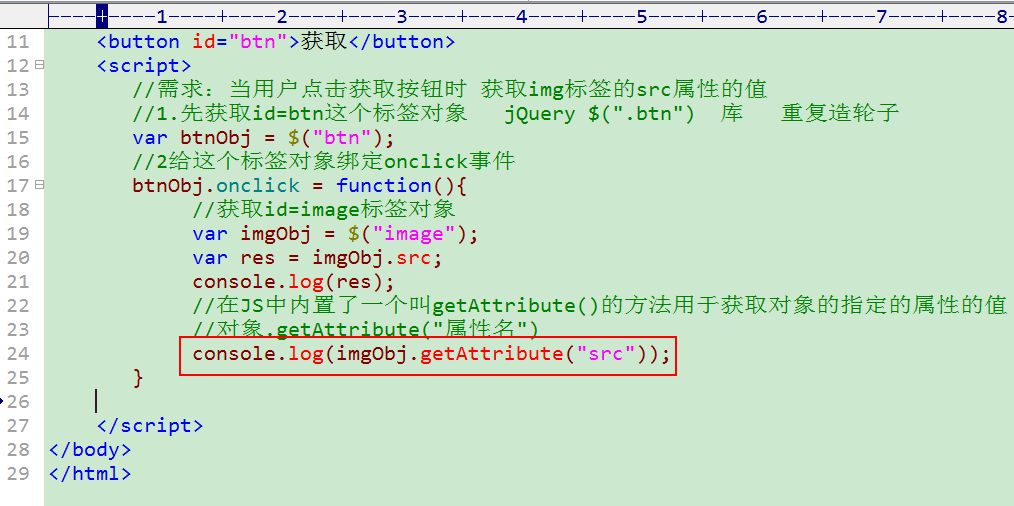Click the current-line arrow marker beside line 26
Image resolution: width=1014 pixels, height=506 pixels.
tap(3, 401)
